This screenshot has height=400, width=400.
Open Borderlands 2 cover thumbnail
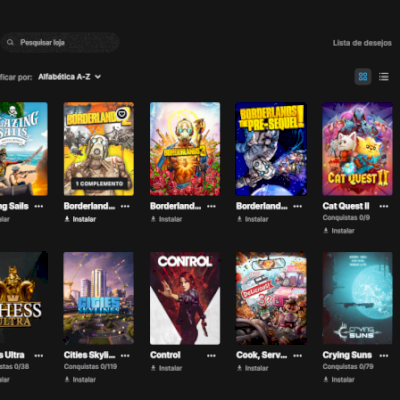[x=99, y=149]
